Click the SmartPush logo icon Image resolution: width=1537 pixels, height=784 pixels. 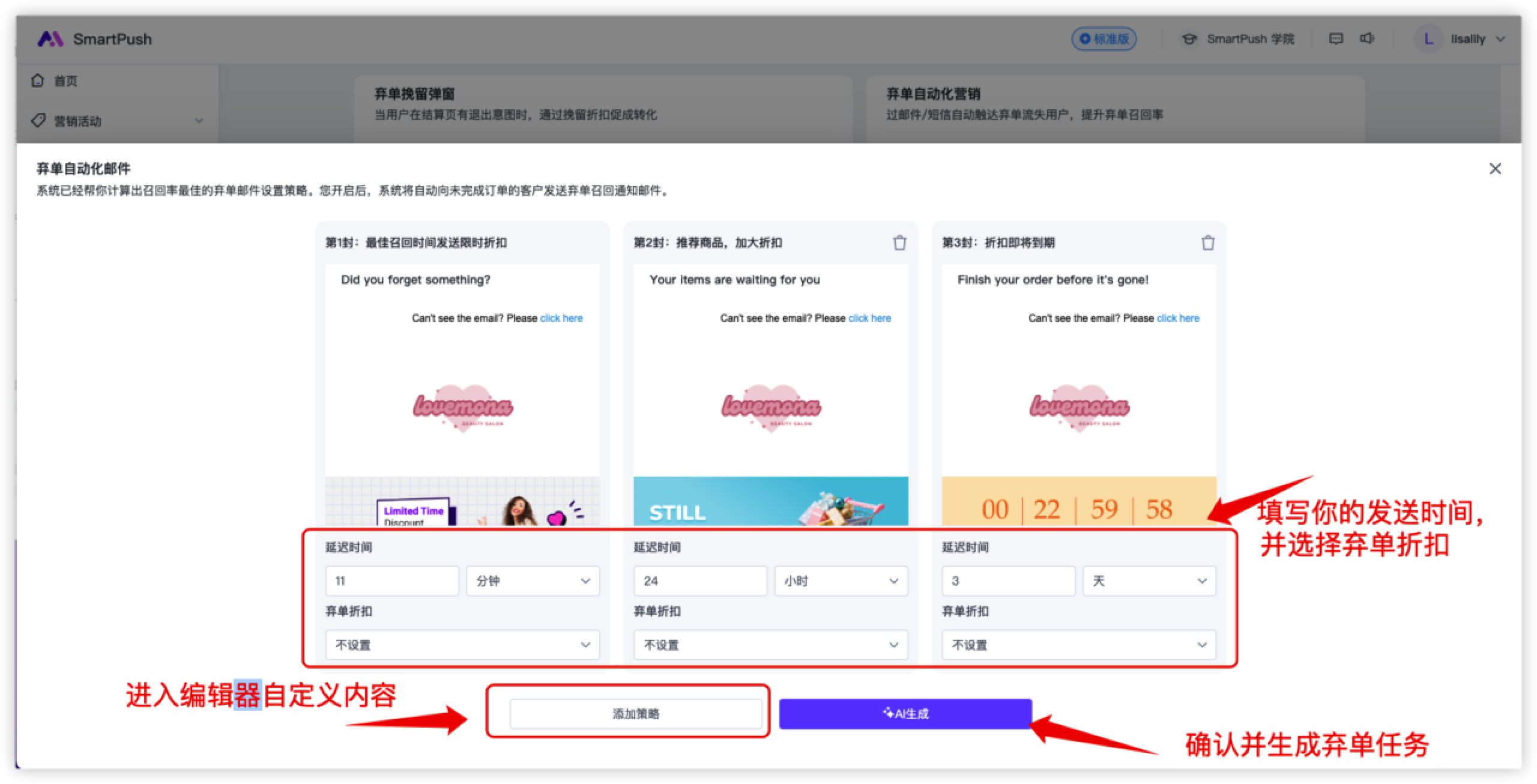point(50,39)
